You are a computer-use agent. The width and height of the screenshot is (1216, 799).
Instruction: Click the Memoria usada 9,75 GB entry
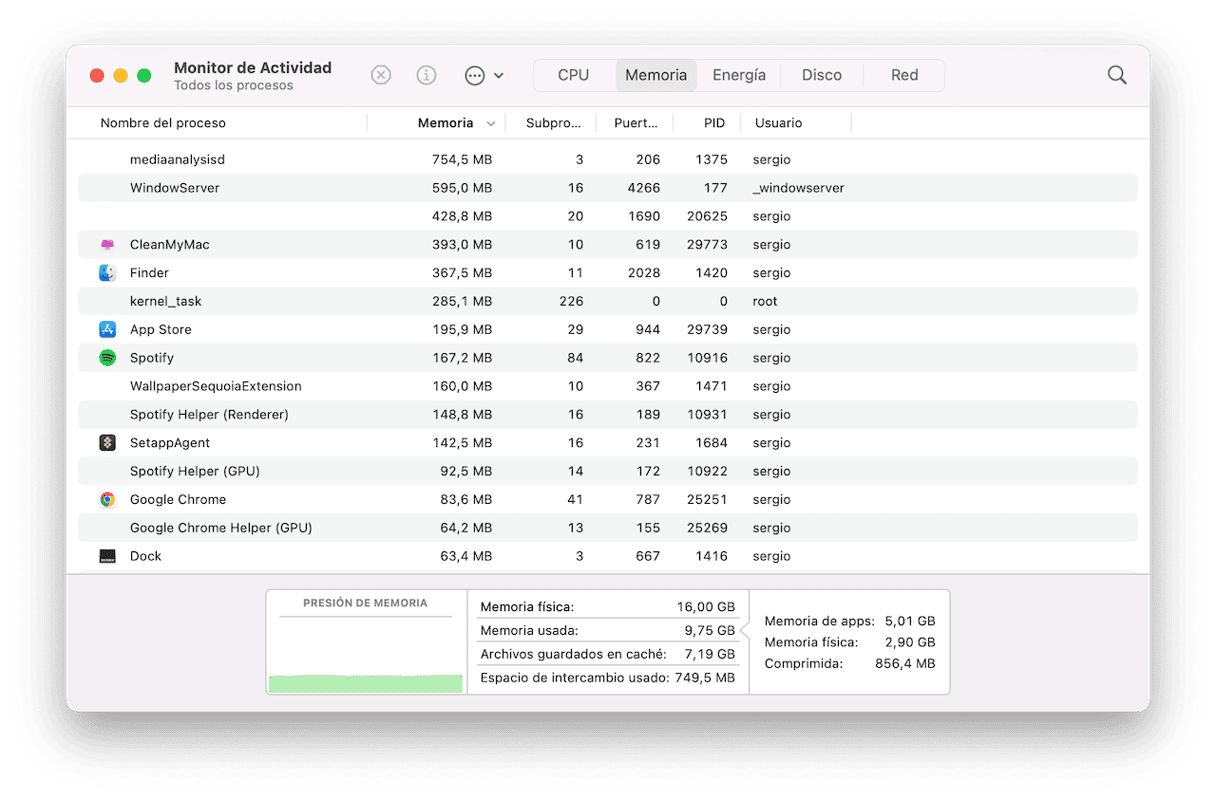[608, 631]
